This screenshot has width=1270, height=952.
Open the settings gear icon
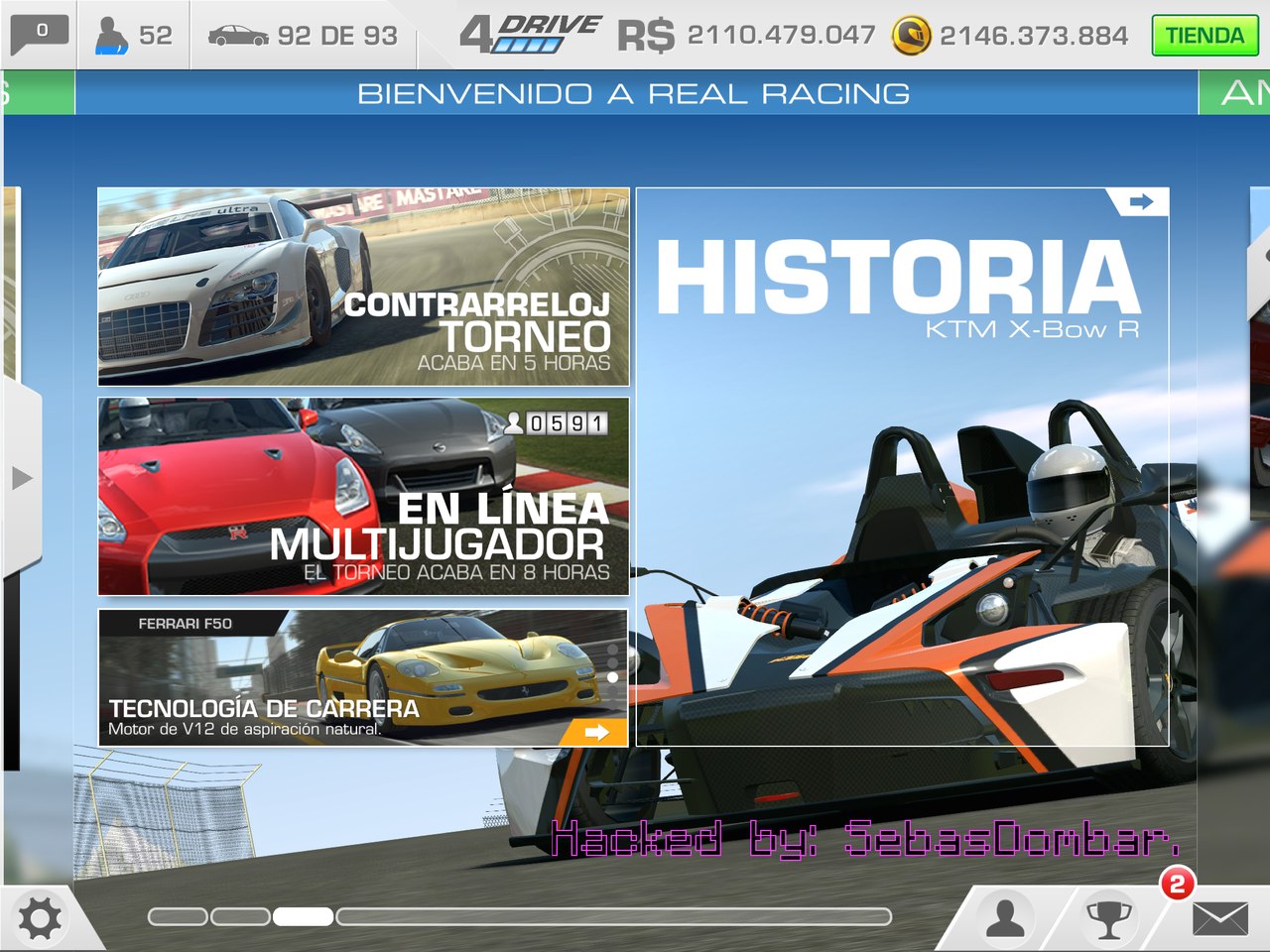pos(40,919)
